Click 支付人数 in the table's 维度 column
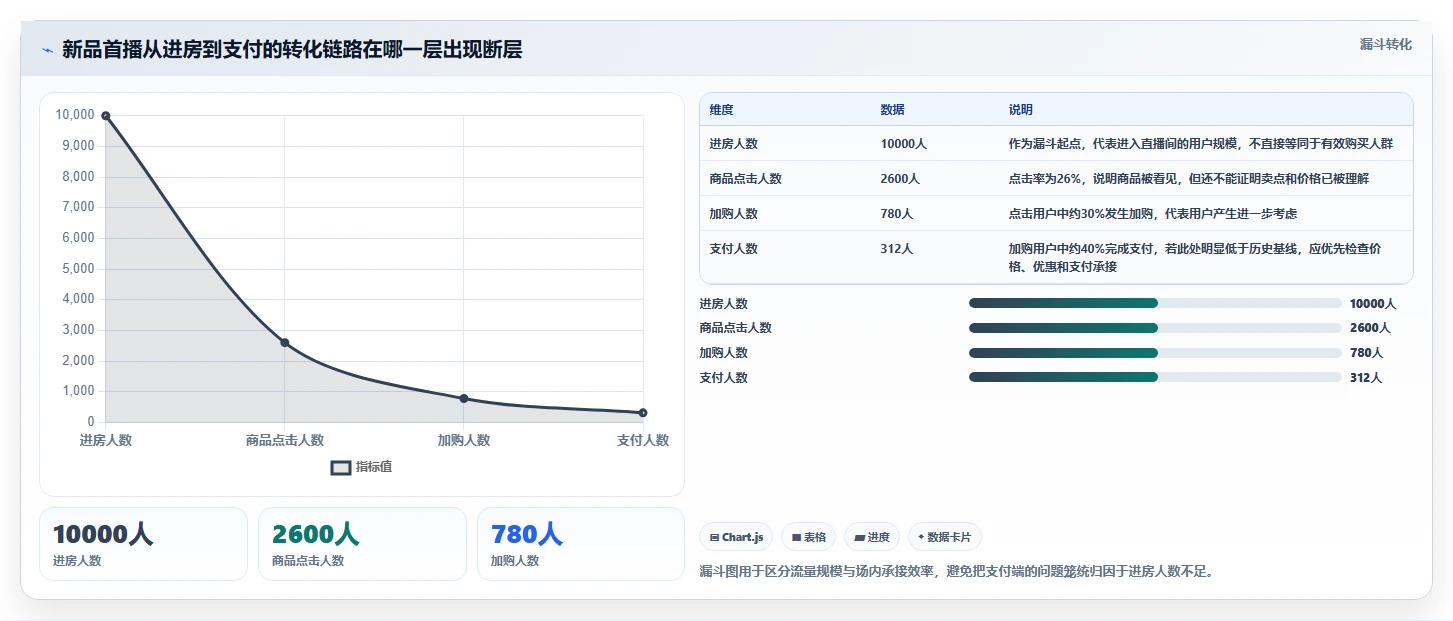The width and height of the screenshot is (1453, 621). [x=734, y=249]
